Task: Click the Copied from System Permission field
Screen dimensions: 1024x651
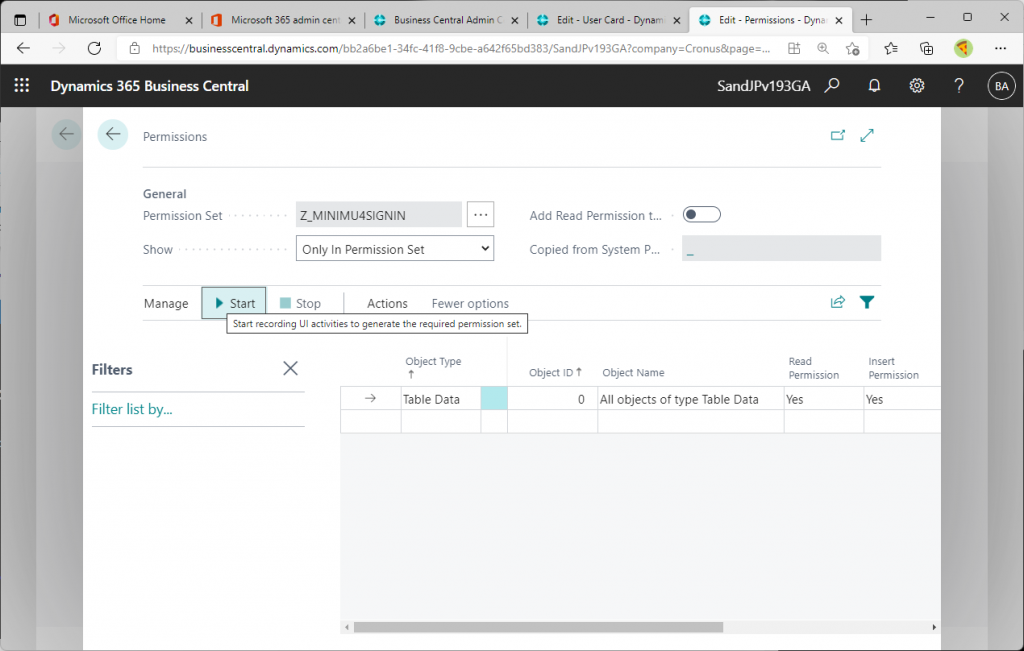Action: [781, 249]
